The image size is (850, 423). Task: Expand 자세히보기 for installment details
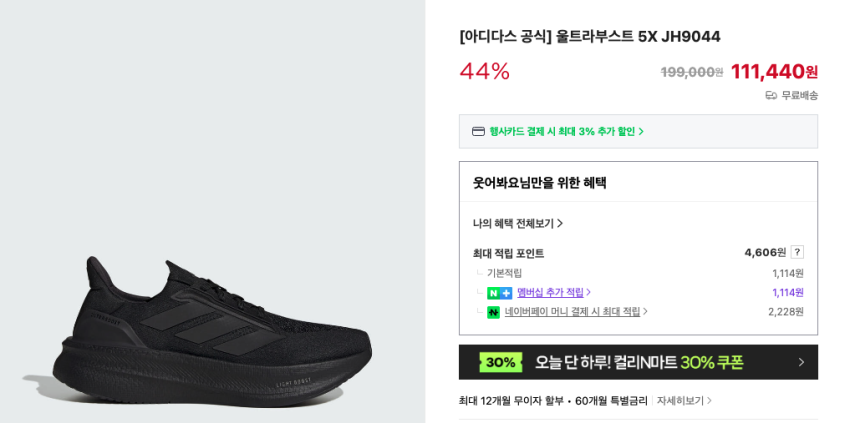[684, 401]
